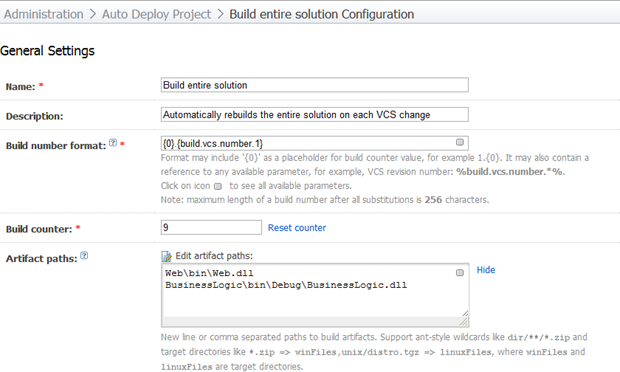Image resolution: width=620 pixels, height=372 pixels.
Task: Click the Name label
Action: [x=20, y=87]
